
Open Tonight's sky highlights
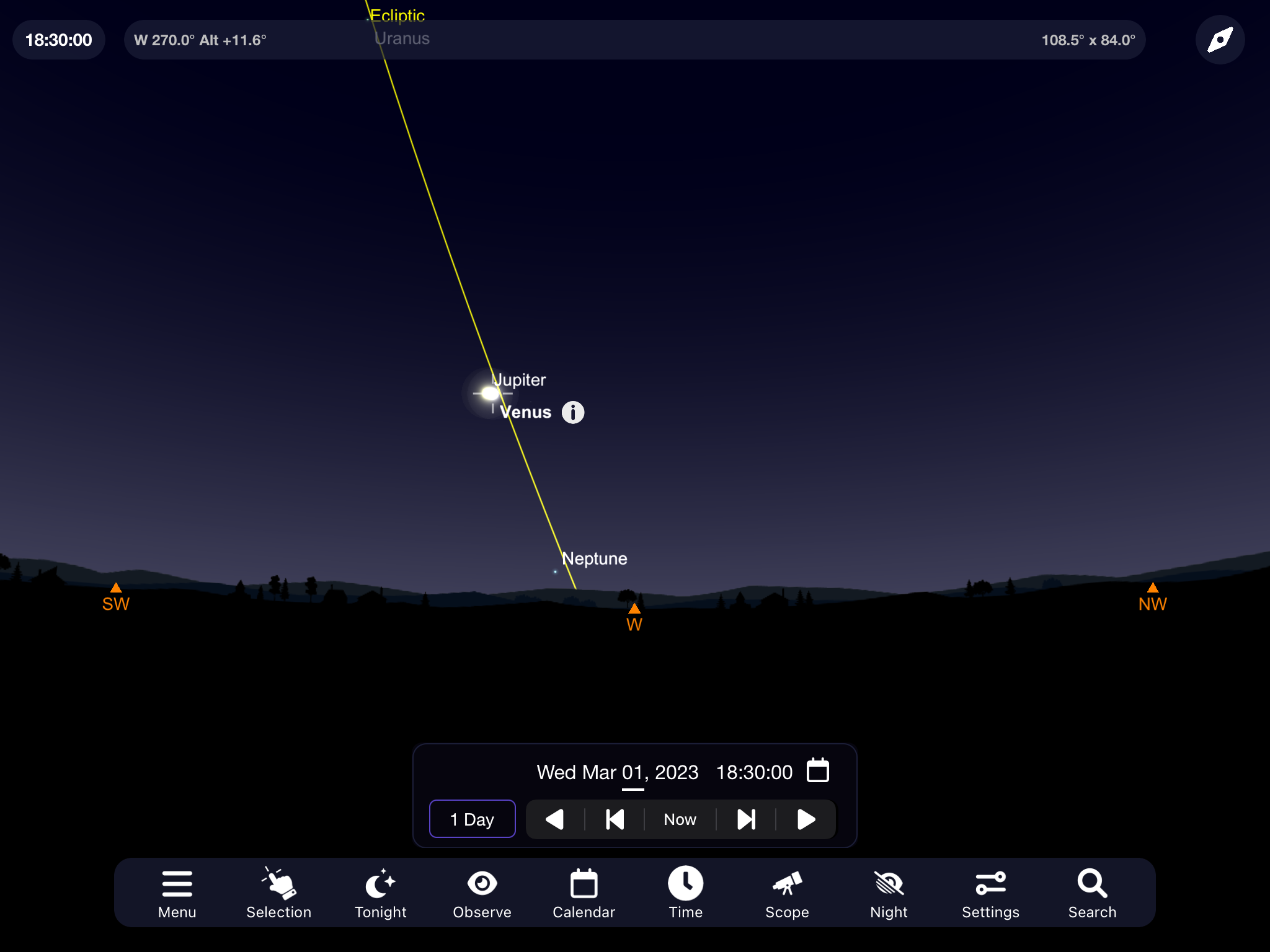click(380, 893)
